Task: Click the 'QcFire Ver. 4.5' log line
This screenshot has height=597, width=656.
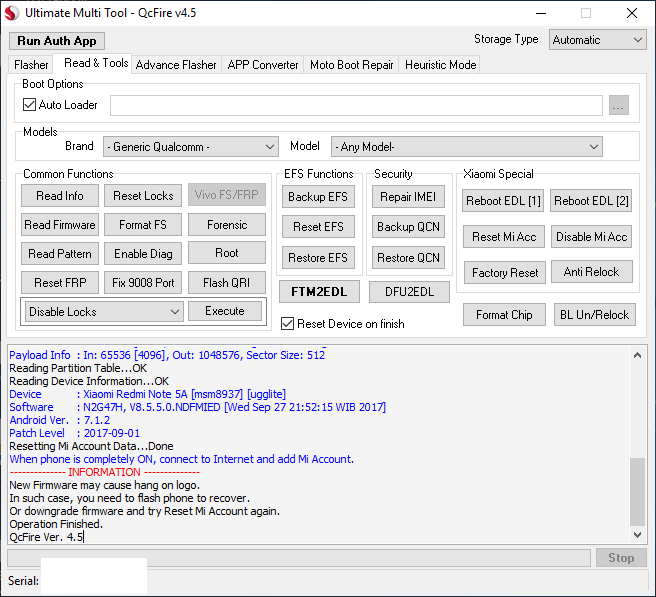Action: coord(46,537)
